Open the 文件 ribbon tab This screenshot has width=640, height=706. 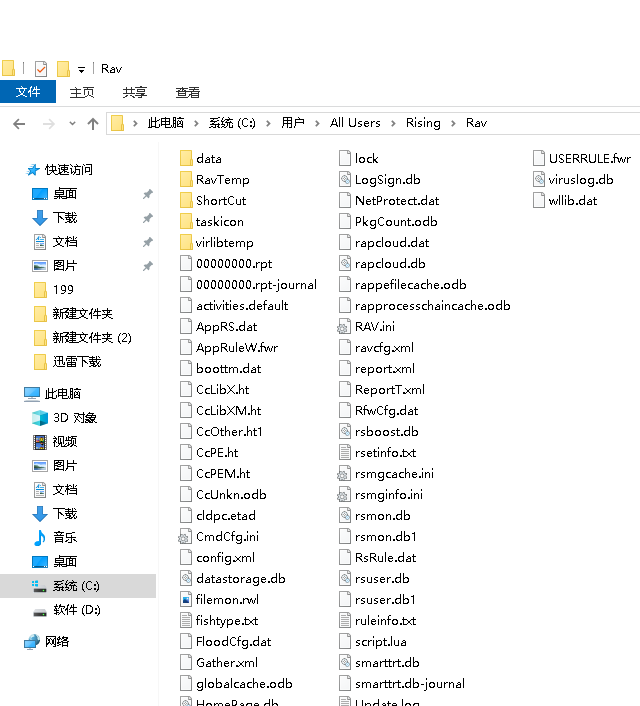pyautogui.click(x=28, y=92)
